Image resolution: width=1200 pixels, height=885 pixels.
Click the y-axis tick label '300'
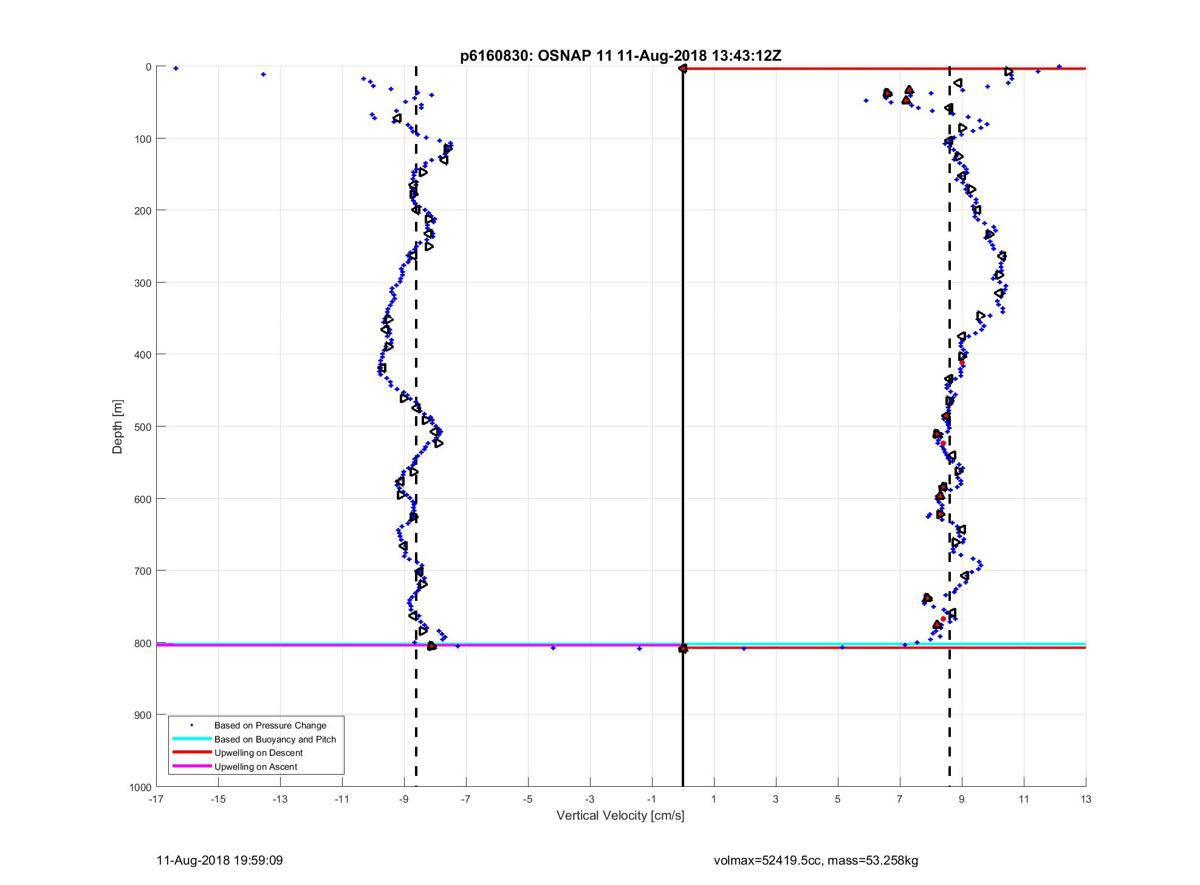(143, 283)
